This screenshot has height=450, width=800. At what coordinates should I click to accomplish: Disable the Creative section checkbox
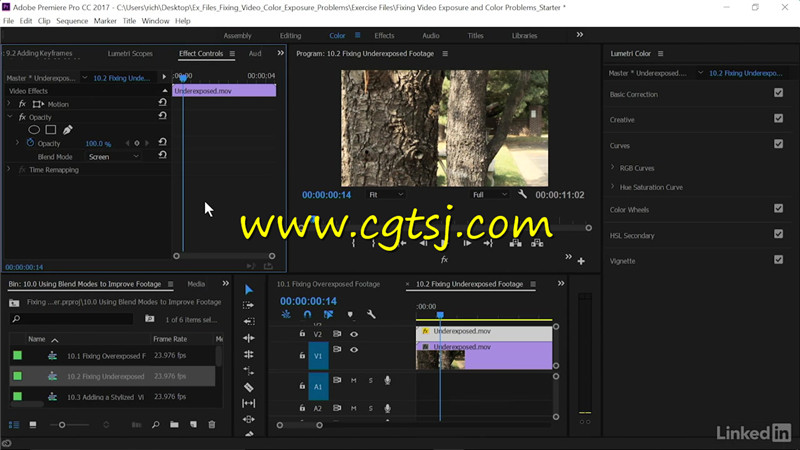(778, 118)
